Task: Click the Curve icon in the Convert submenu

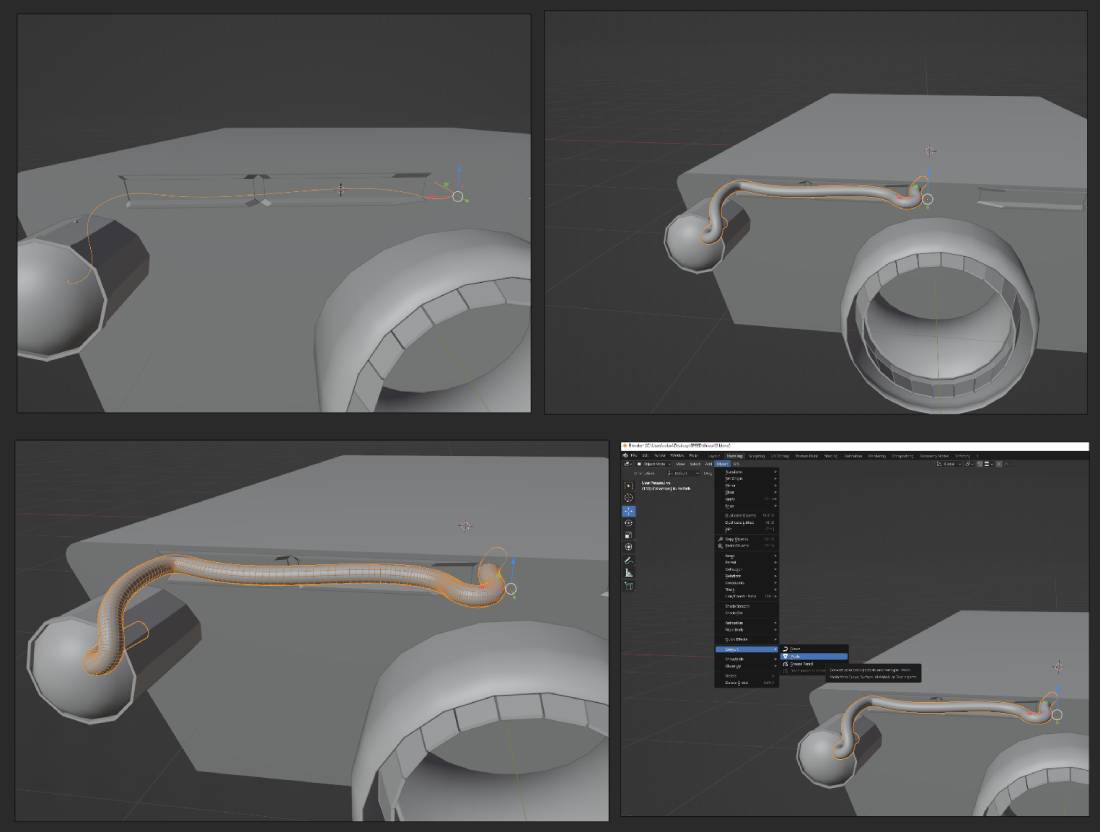Action: pos(785,649)
